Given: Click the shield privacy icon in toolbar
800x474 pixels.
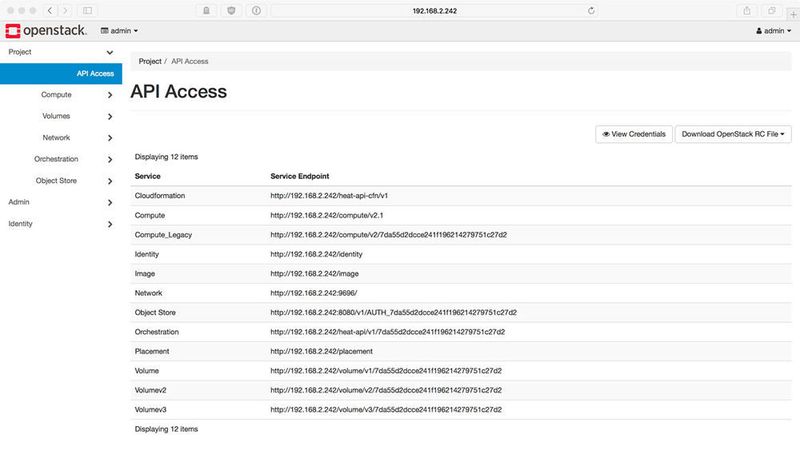Looking at the screenshot, I should [x=231, y=10].
